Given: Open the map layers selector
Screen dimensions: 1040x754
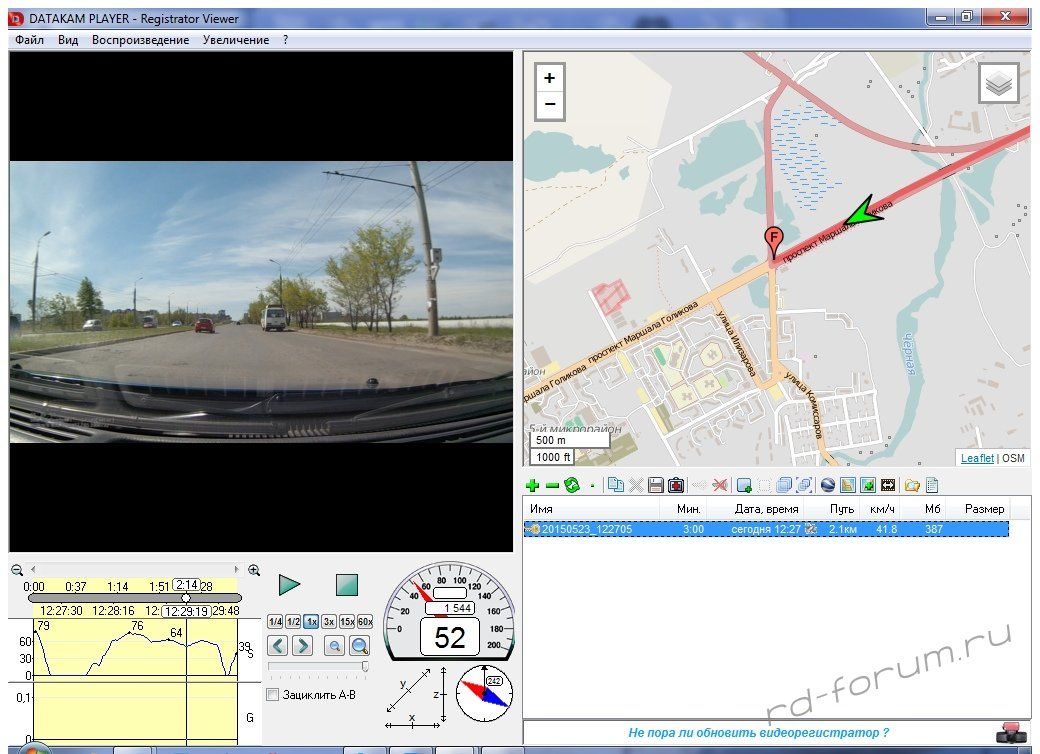Looking at the screenshot, I should click(998, 84).
